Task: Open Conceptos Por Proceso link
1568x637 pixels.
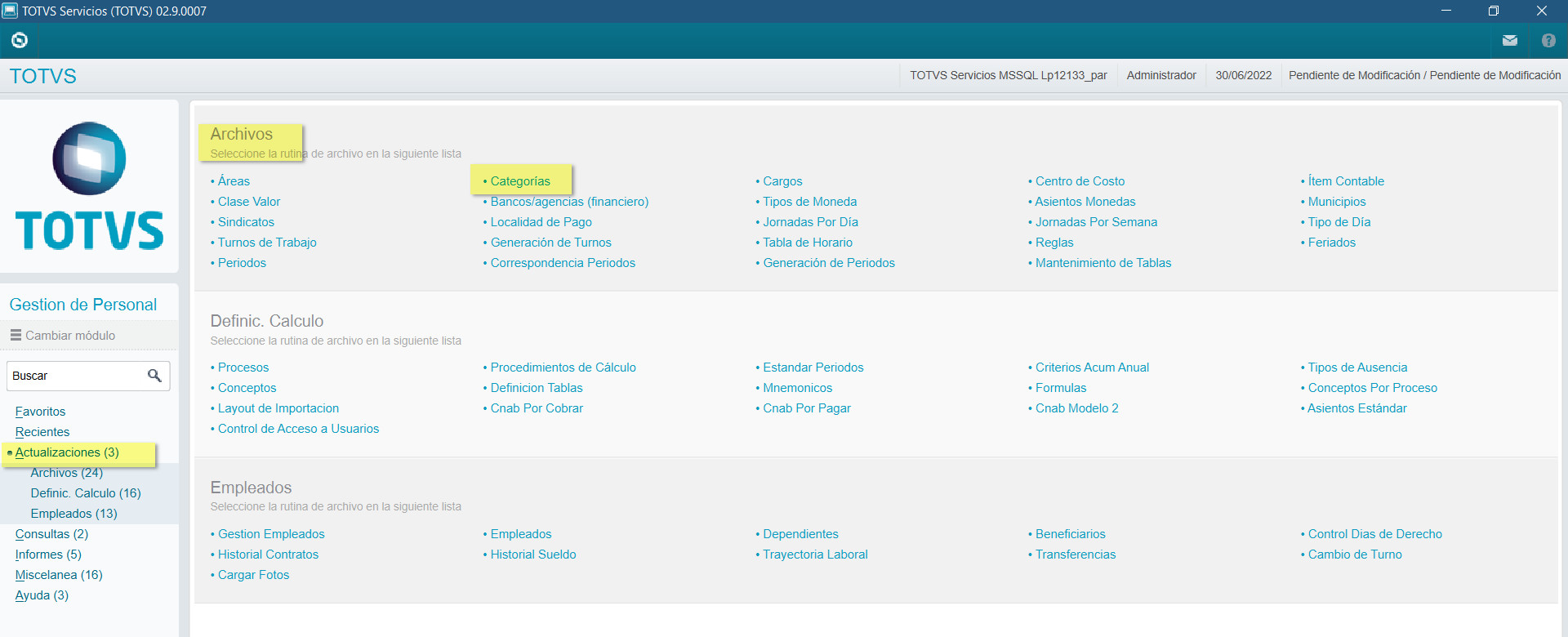Action: coord(1373,388)
